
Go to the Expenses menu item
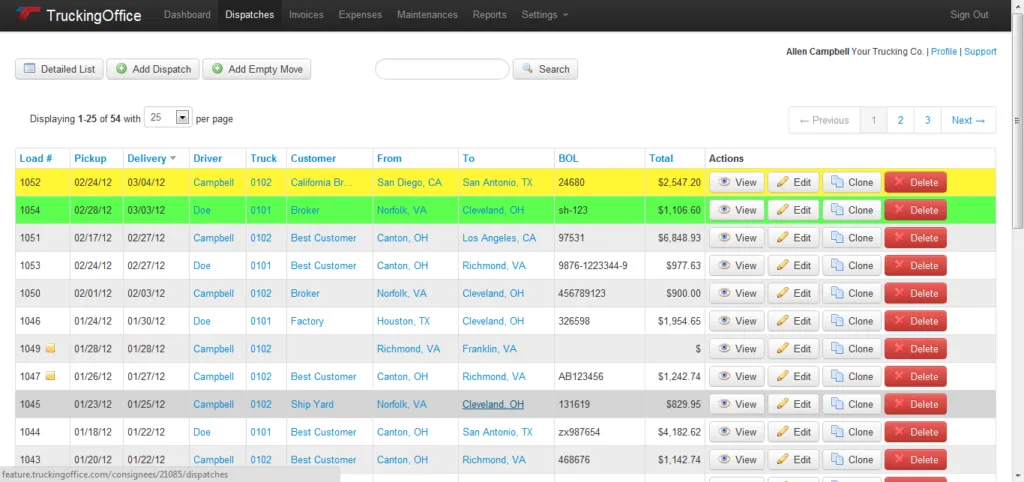pos(360,15)
